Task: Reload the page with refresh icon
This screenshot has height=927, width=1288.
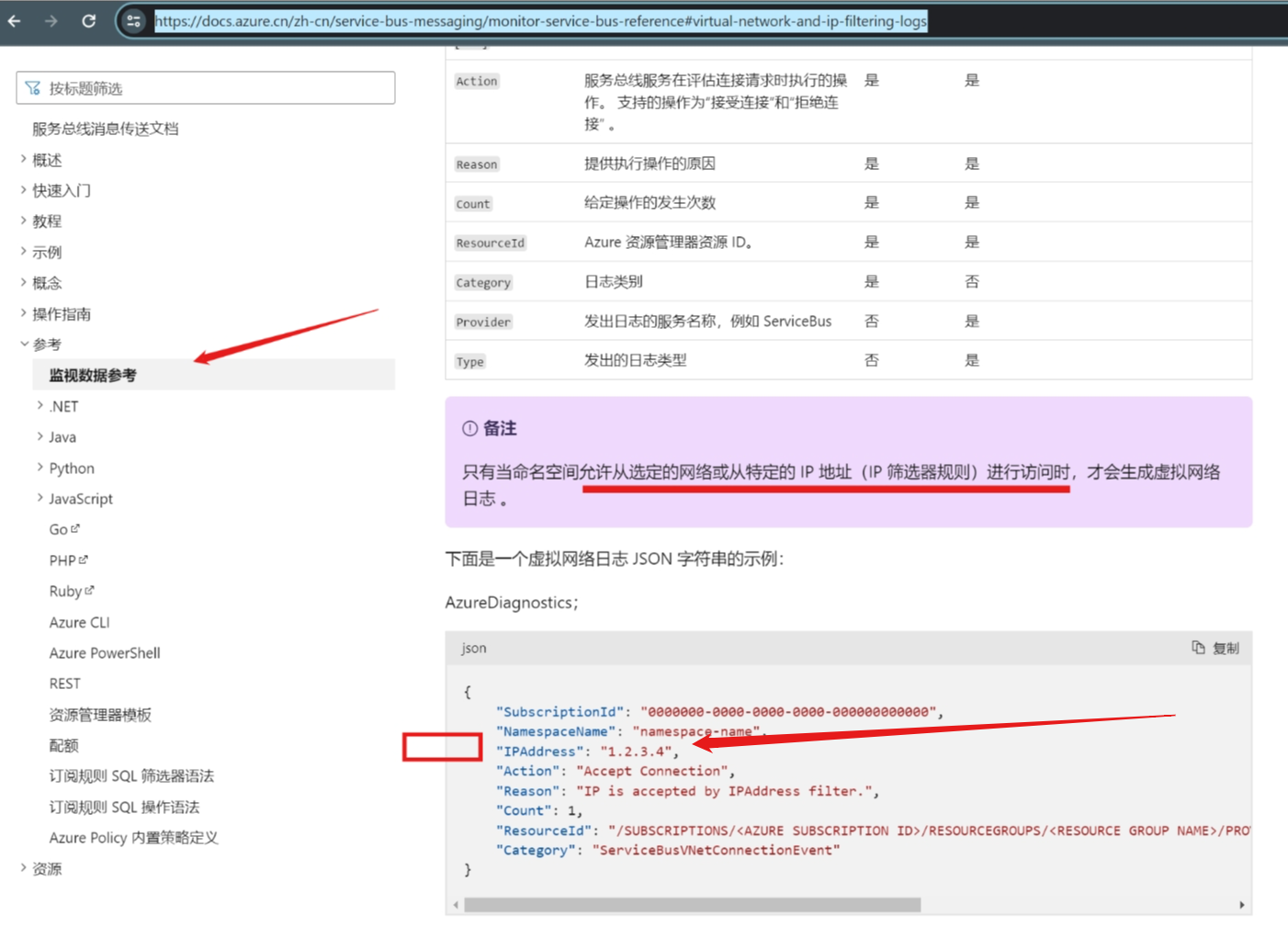Action: tap(89, 21)
